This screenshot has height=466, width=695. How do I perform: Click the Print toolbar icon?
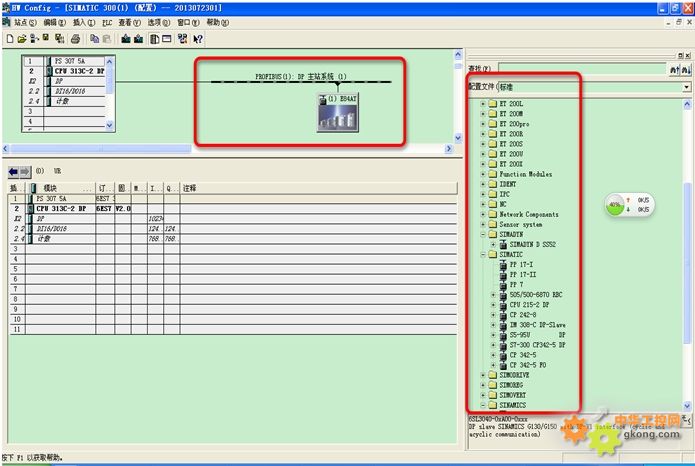[75, 39]
